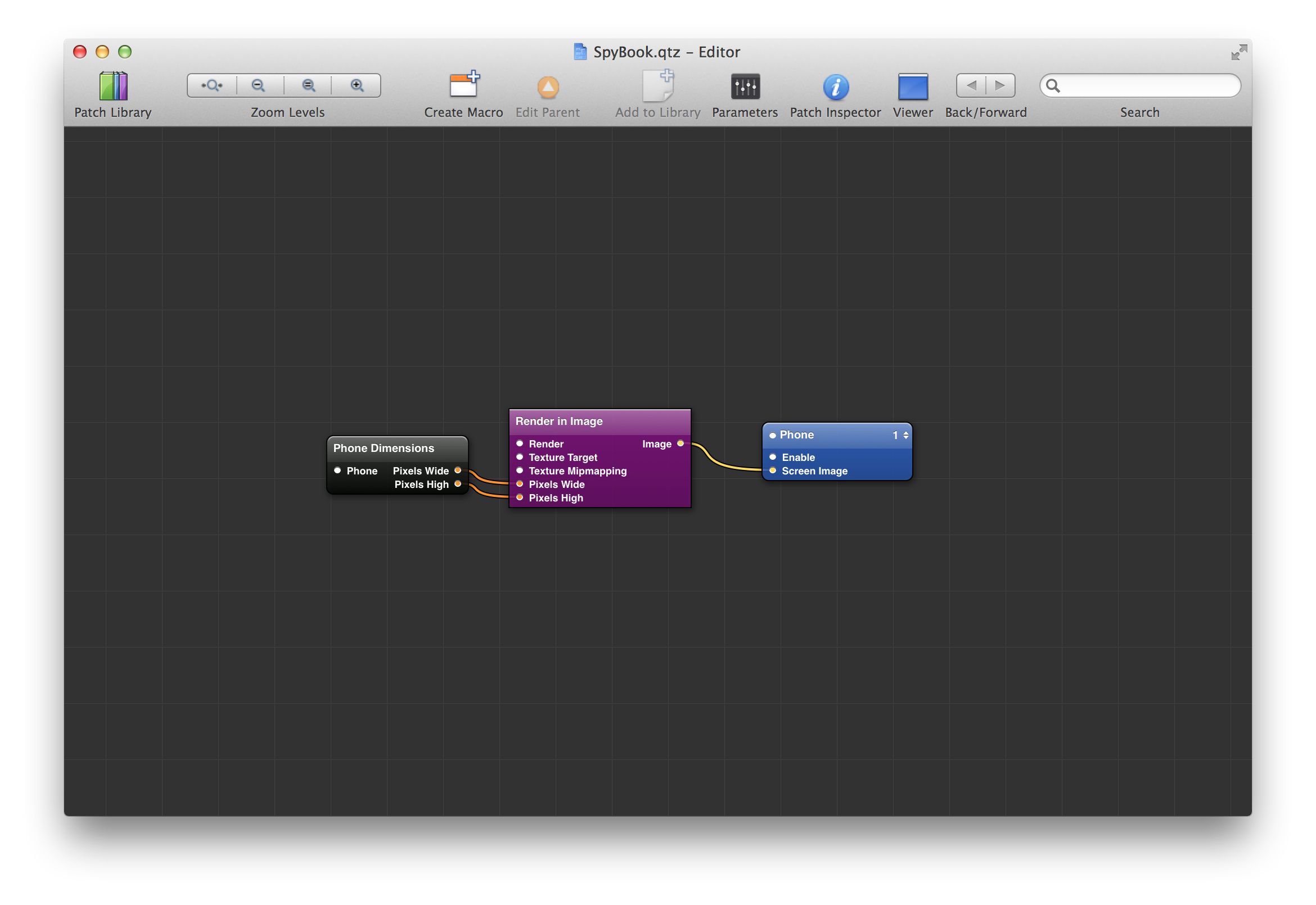Click the zoom out magnifier button
1316x905 pixels.
259,85
